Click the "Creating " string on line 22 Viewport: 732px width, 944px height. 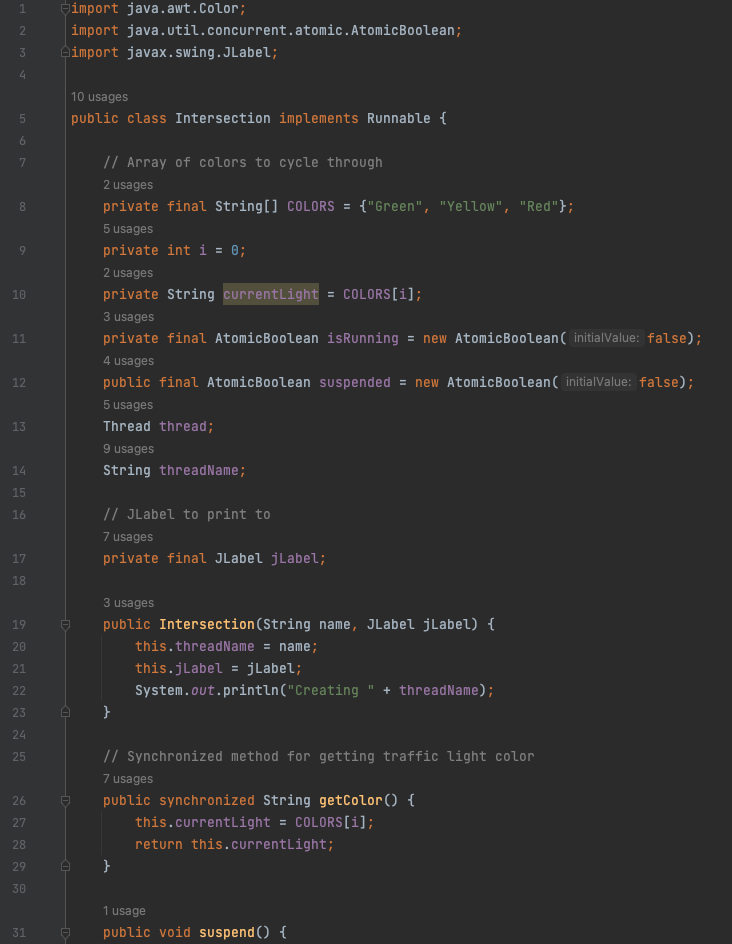(331, 691)
